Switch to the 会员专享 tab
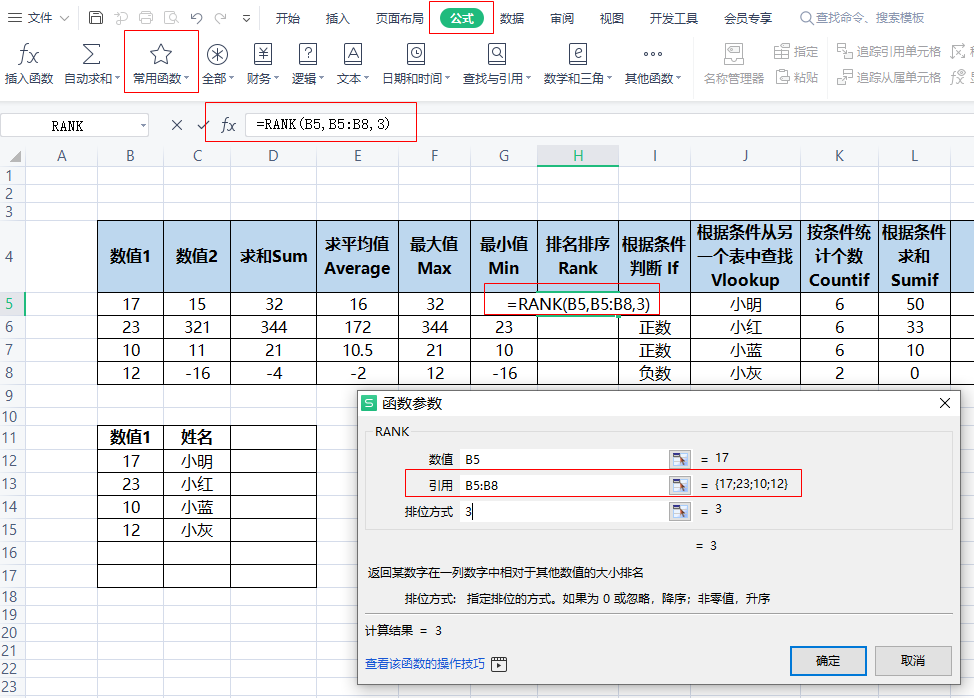The width and height of the screenshot is (974, 698). tap(748, 19)
